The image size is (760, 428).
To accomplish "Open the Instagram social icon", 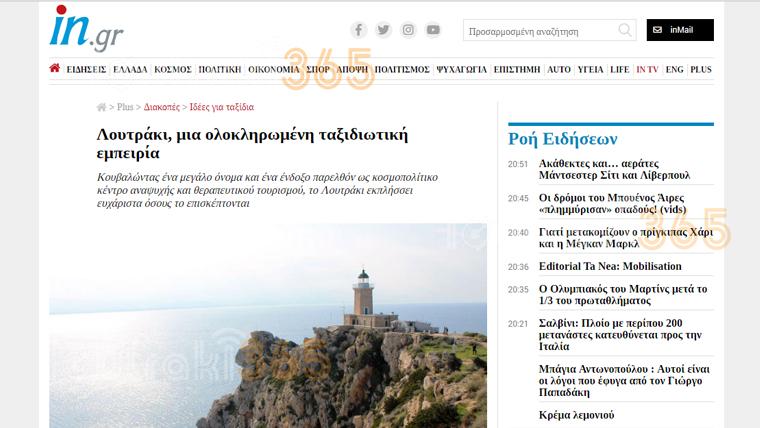I will (408, 30).
